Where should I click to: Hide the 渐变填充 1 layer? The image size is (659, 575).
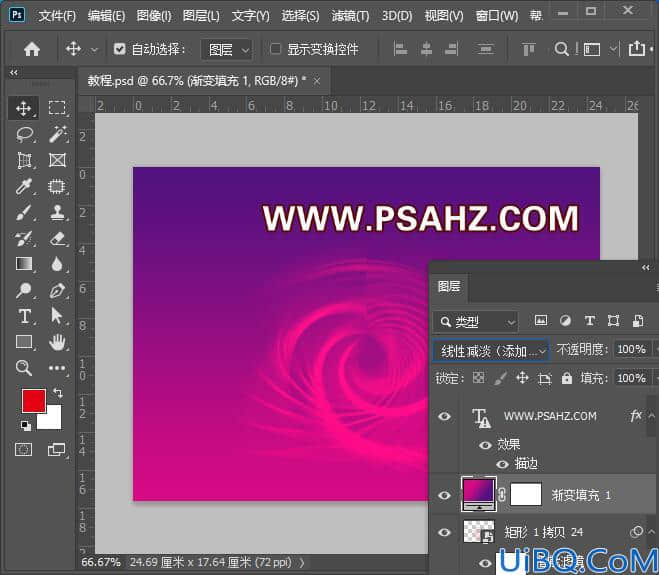click(x=445, y=495)
